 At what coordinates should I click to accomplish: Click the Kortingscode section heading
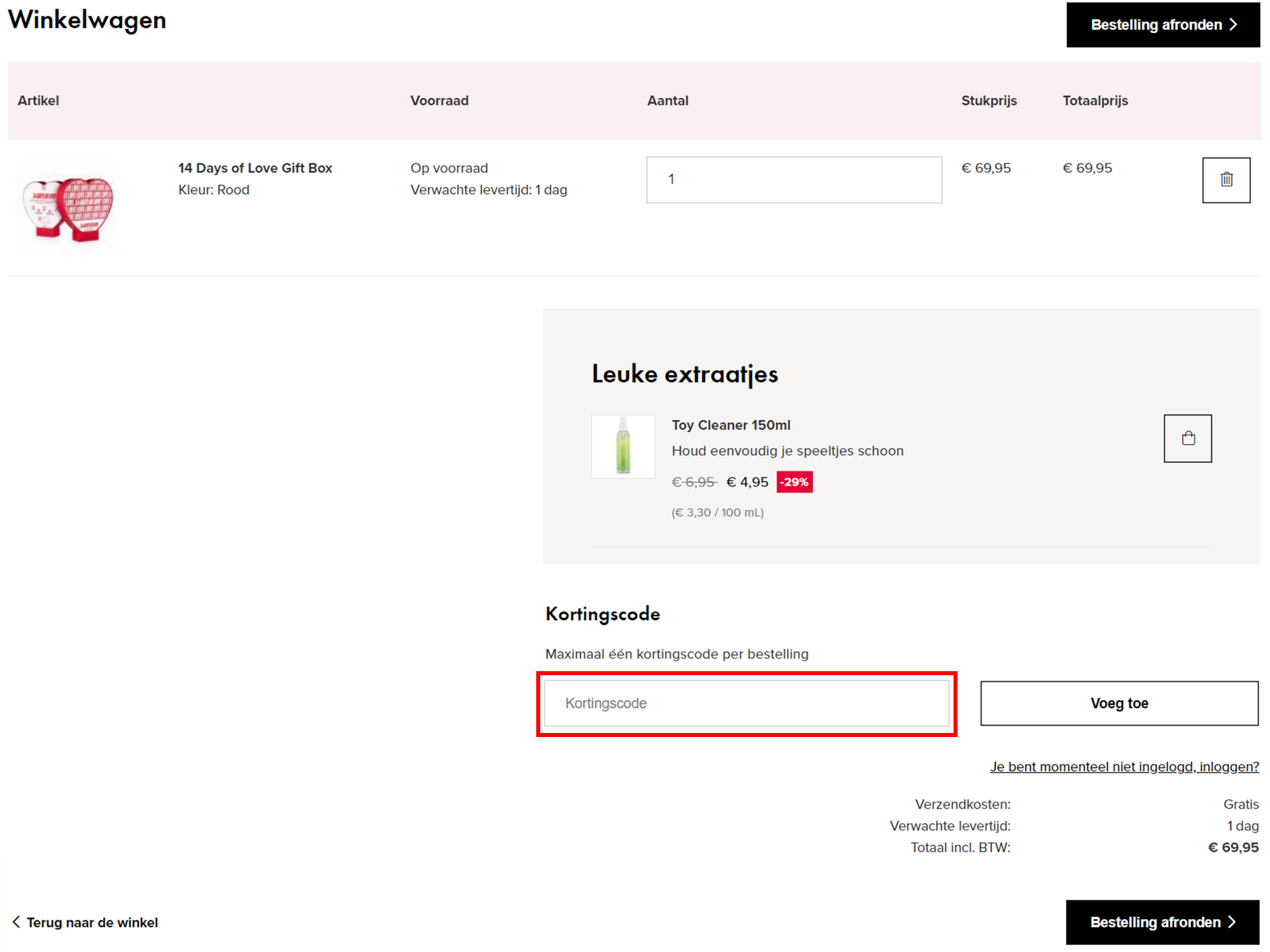[603, 614]
